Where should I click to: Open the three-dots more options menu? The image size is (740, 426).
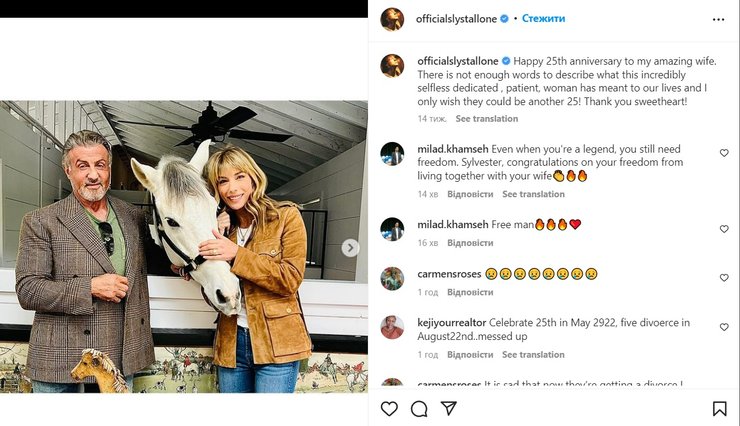click(x=718, y=19)
